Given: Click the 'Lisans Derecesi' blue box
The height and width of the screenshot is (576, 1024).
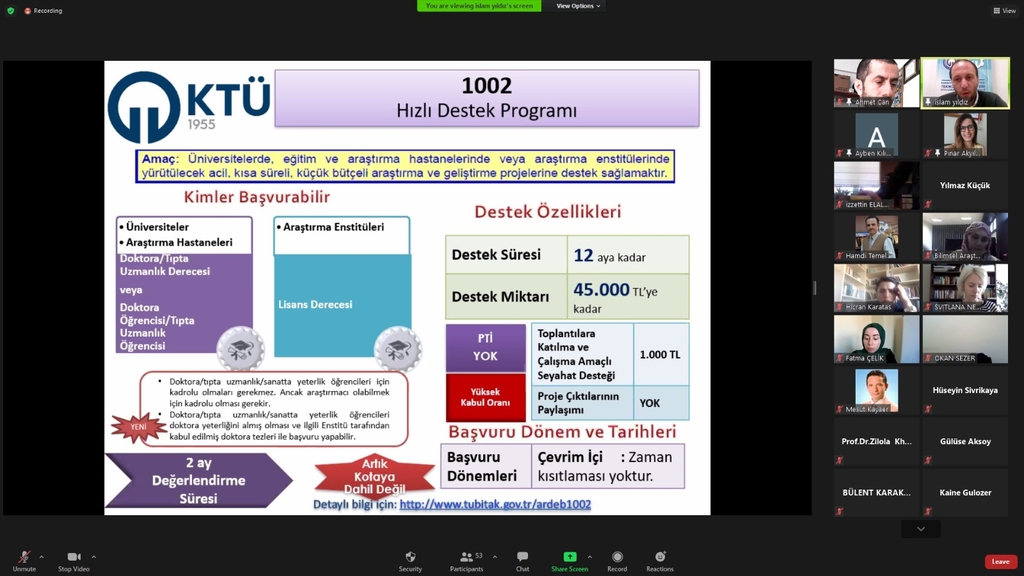Looking at the screenshot, I should pos(342,306).
